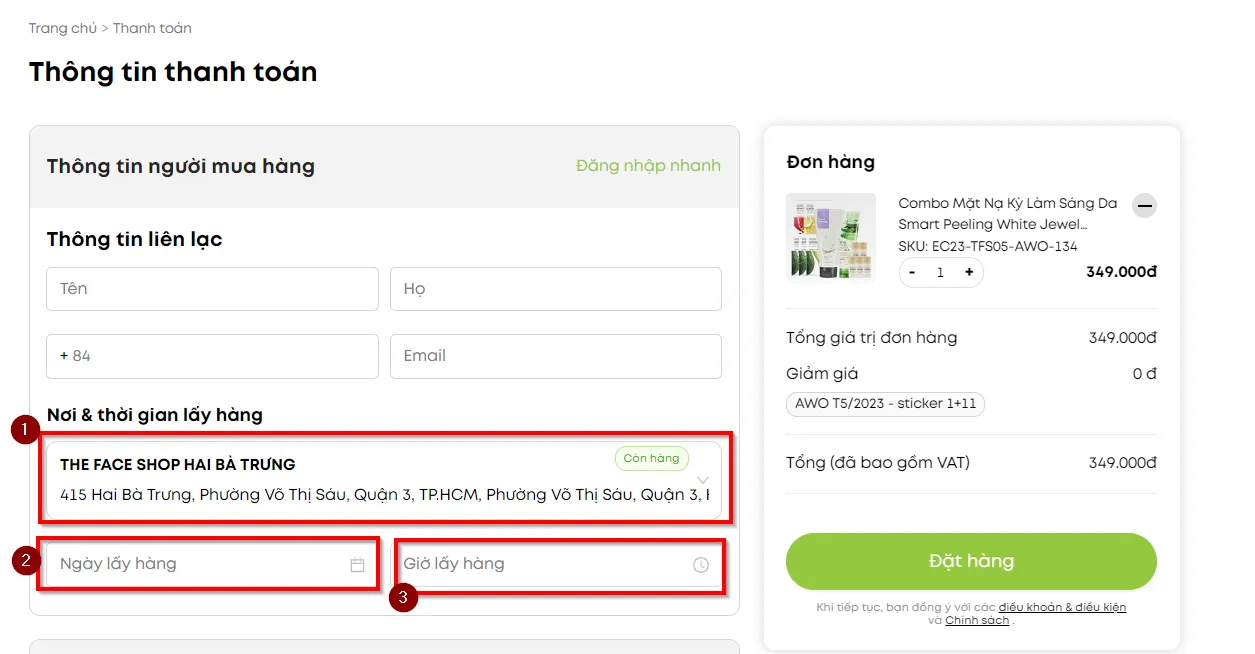Open điều khoản & điều kiện link
Screen dimensions: 1255x654
click(1062, 607)
